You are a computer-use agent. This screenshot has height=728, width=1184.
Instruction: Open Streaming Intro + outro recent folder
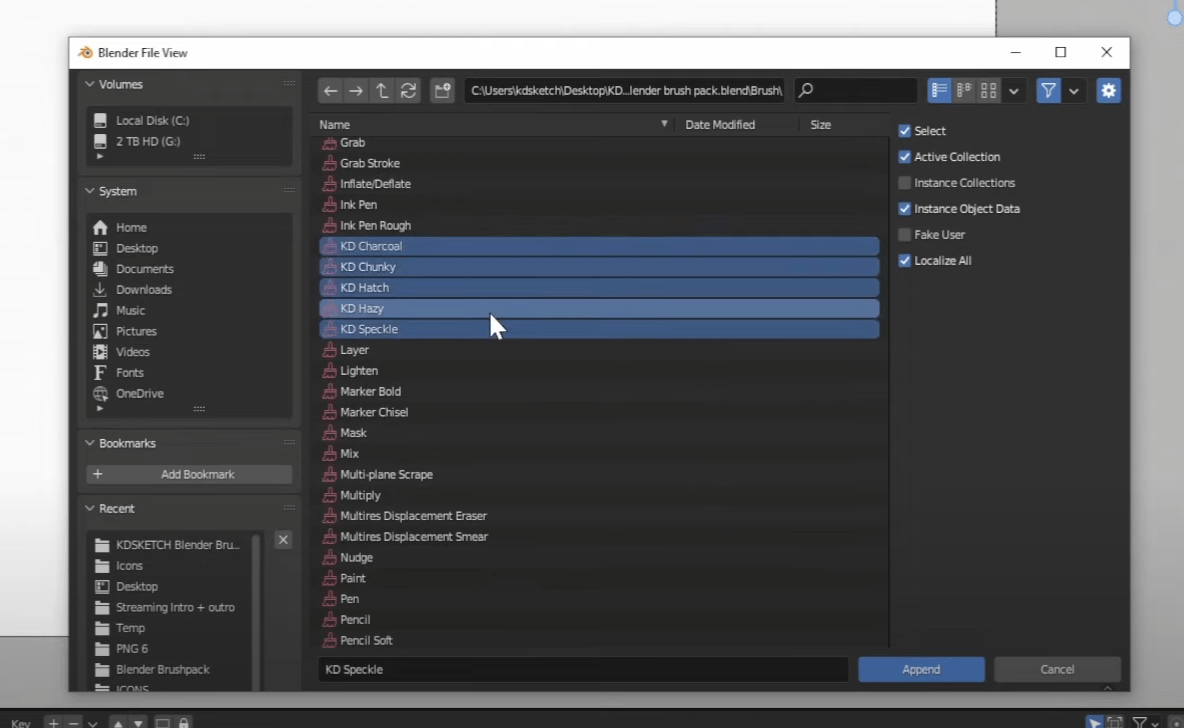tap(174, 607)
